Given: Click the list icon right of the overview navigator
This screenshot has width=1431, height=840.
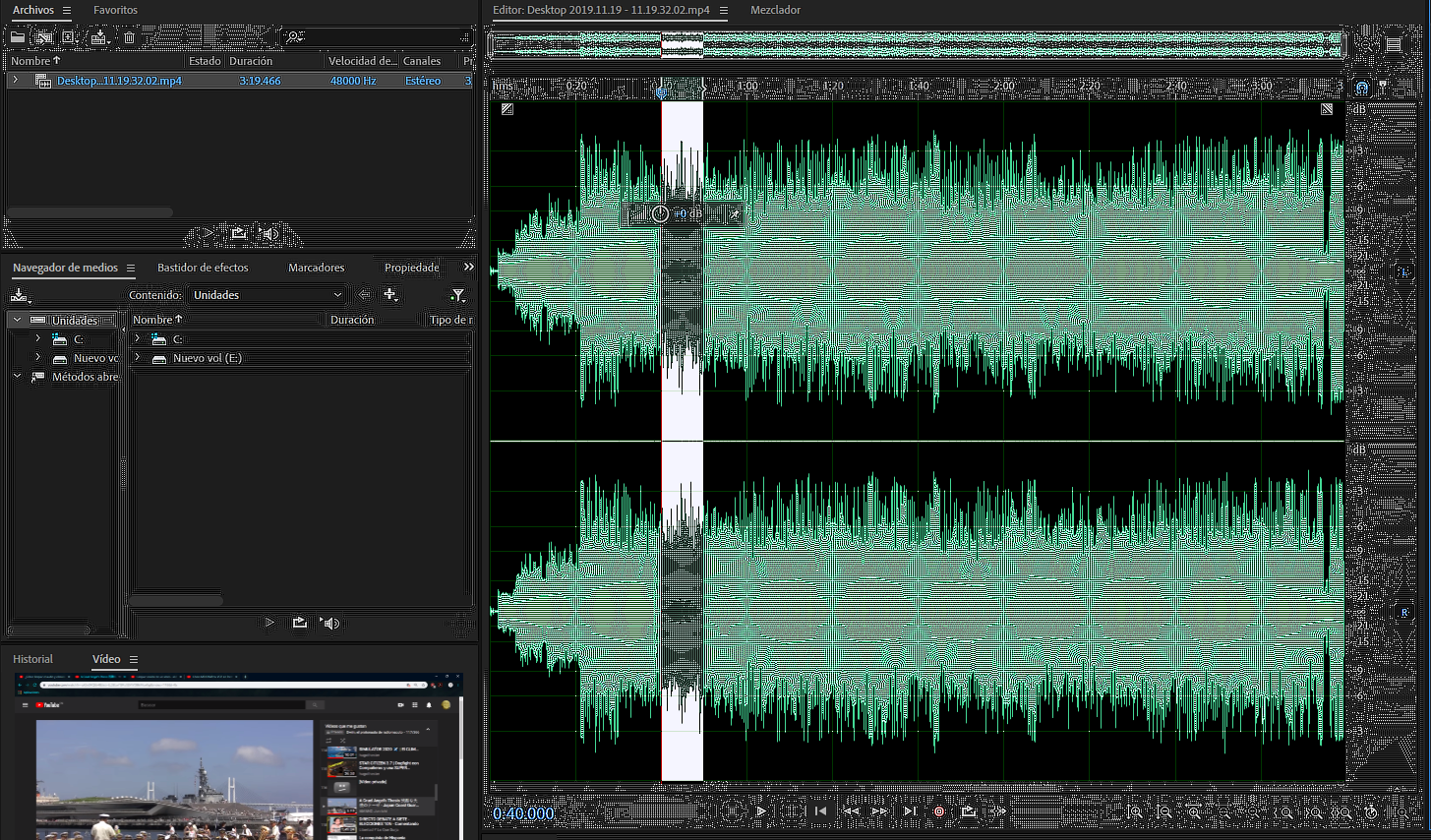Looking at the screenshot, I should click(1394, 44).
